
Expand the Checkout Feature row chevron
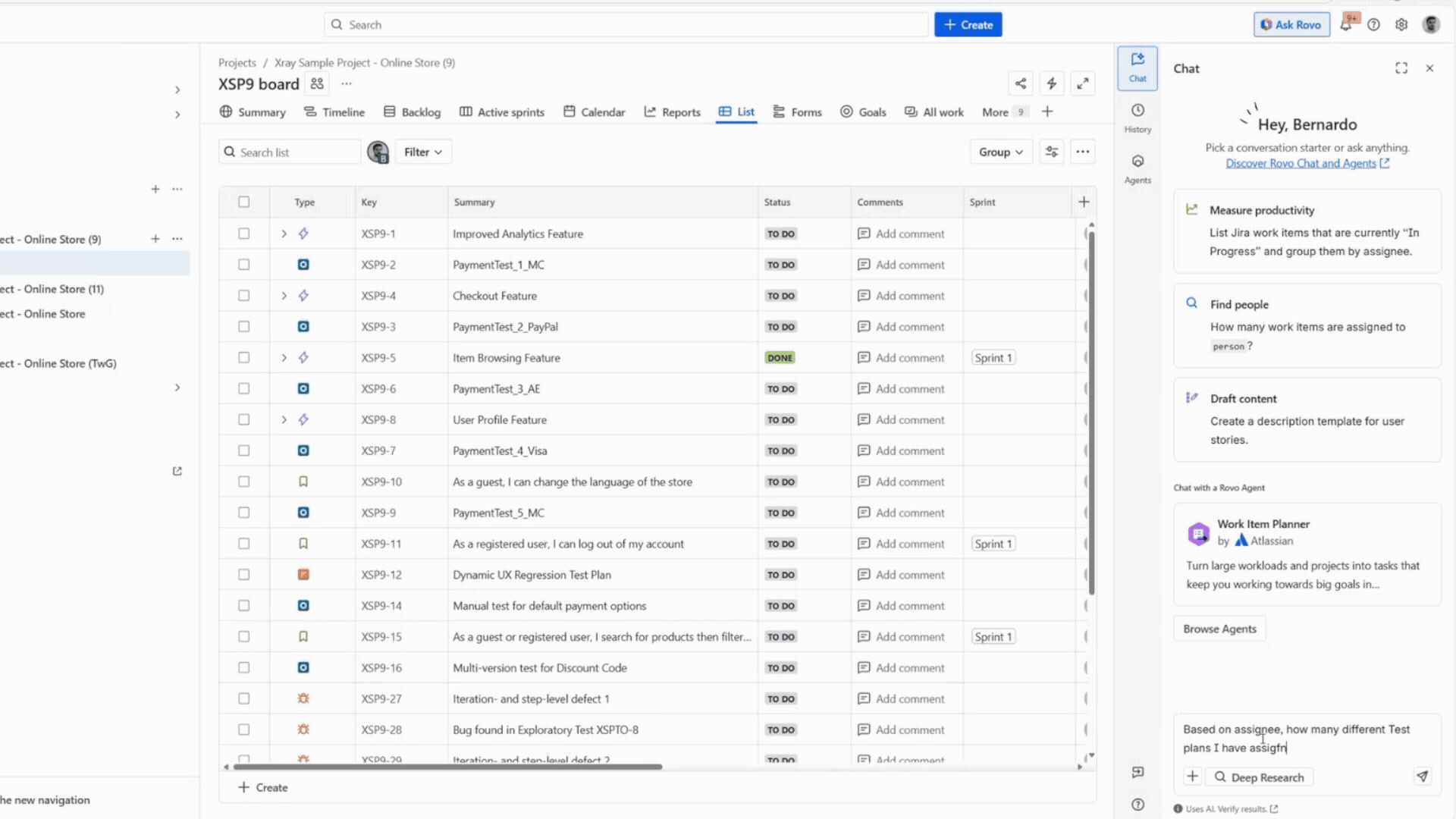point(284,296)
